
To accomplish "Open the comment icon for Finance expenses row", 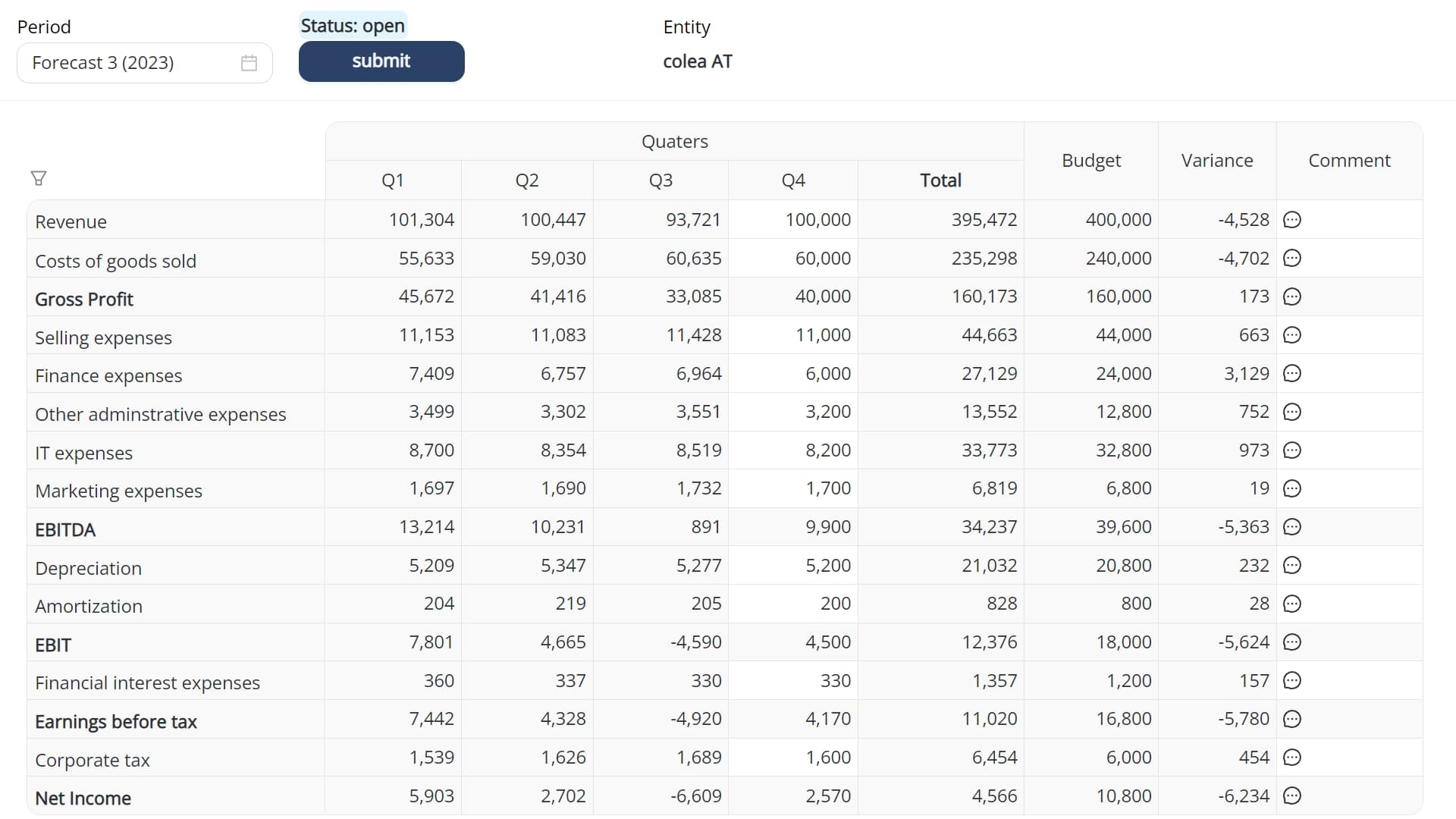I will pyautogui.click(x=1292, y=373).
